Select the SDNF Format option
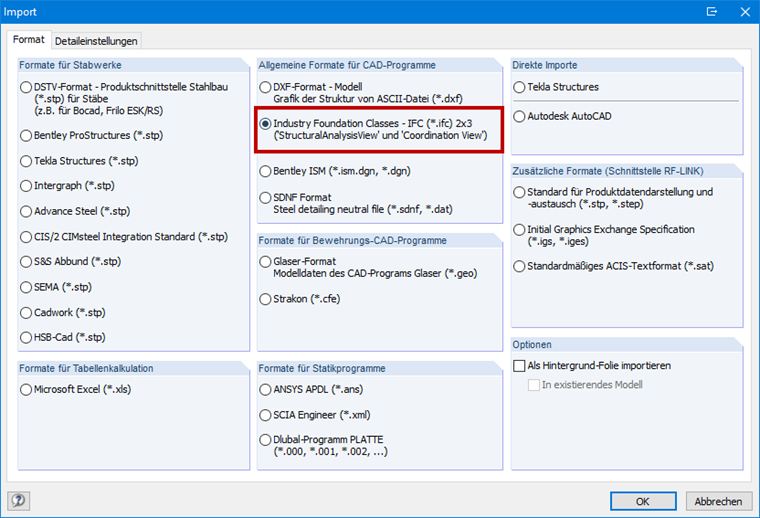The width and height of the screenshot is (760, 518). 265,198
